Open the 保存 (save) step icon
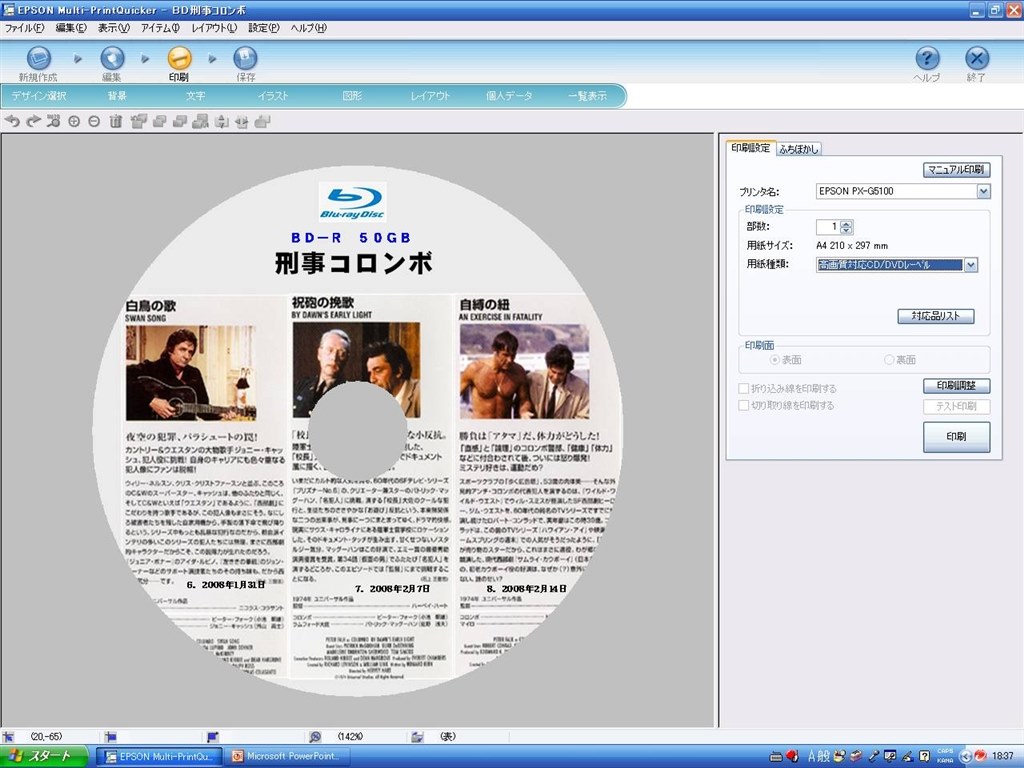This screenshot has height=768, width=1024. pyautogui.click(x=246, y=58)
